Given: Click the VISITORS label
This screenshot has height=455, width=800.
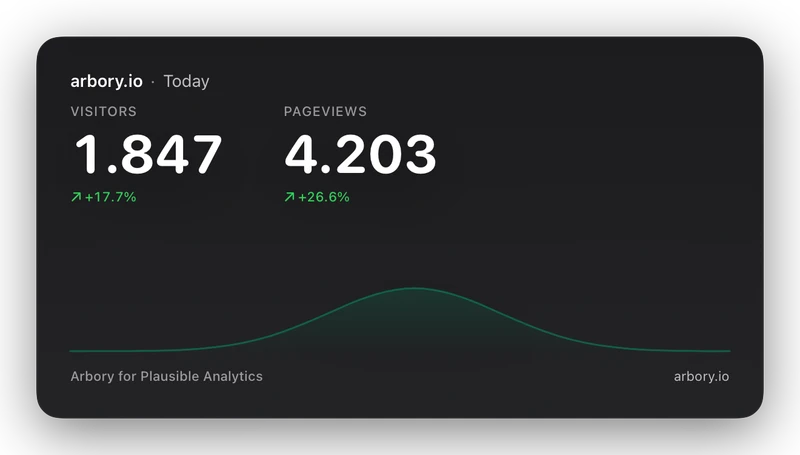Looking at the screenshot, I should [104, 112].
